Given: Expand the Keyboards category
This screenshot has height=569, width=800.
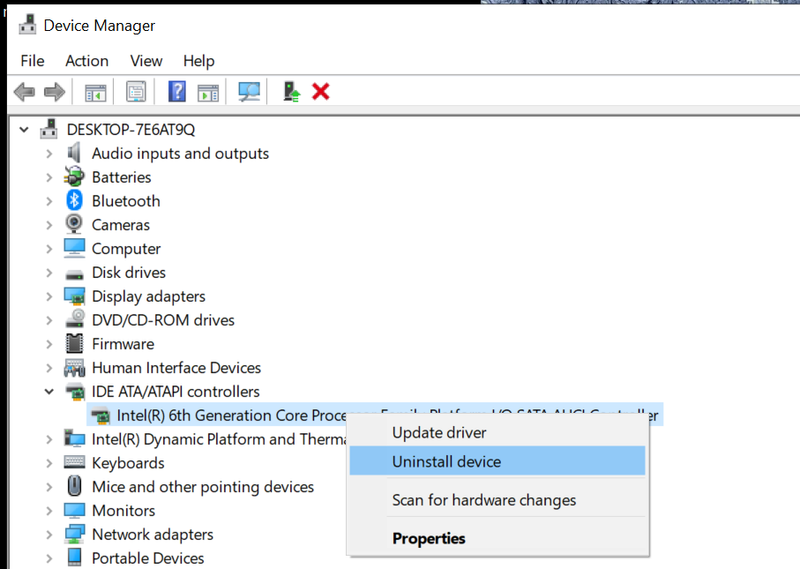Looking at the screenshot, I should tap(49, 463).
